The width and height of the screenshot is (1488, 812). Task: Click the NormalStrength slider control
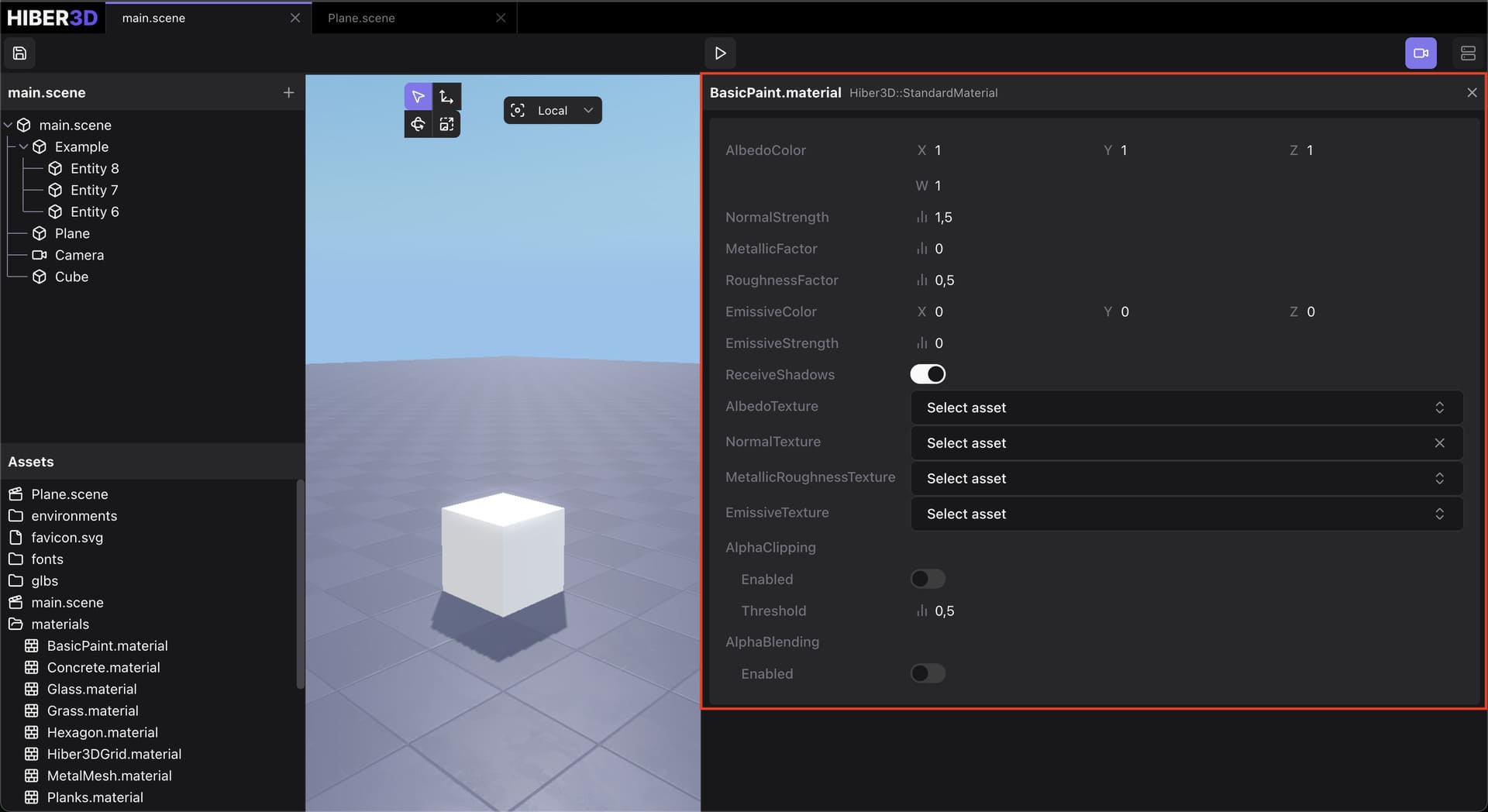tap(921, 217)
